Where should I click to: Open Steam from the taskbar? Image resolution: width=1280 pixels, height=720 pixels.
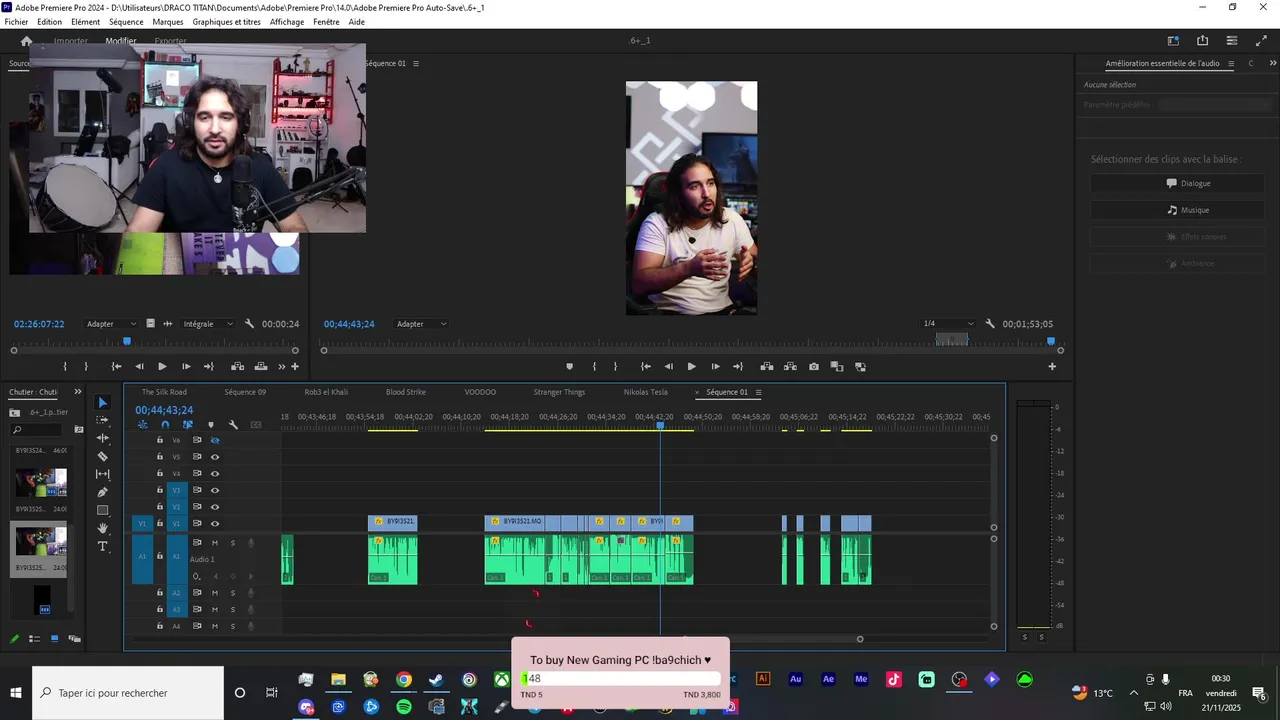436,680
